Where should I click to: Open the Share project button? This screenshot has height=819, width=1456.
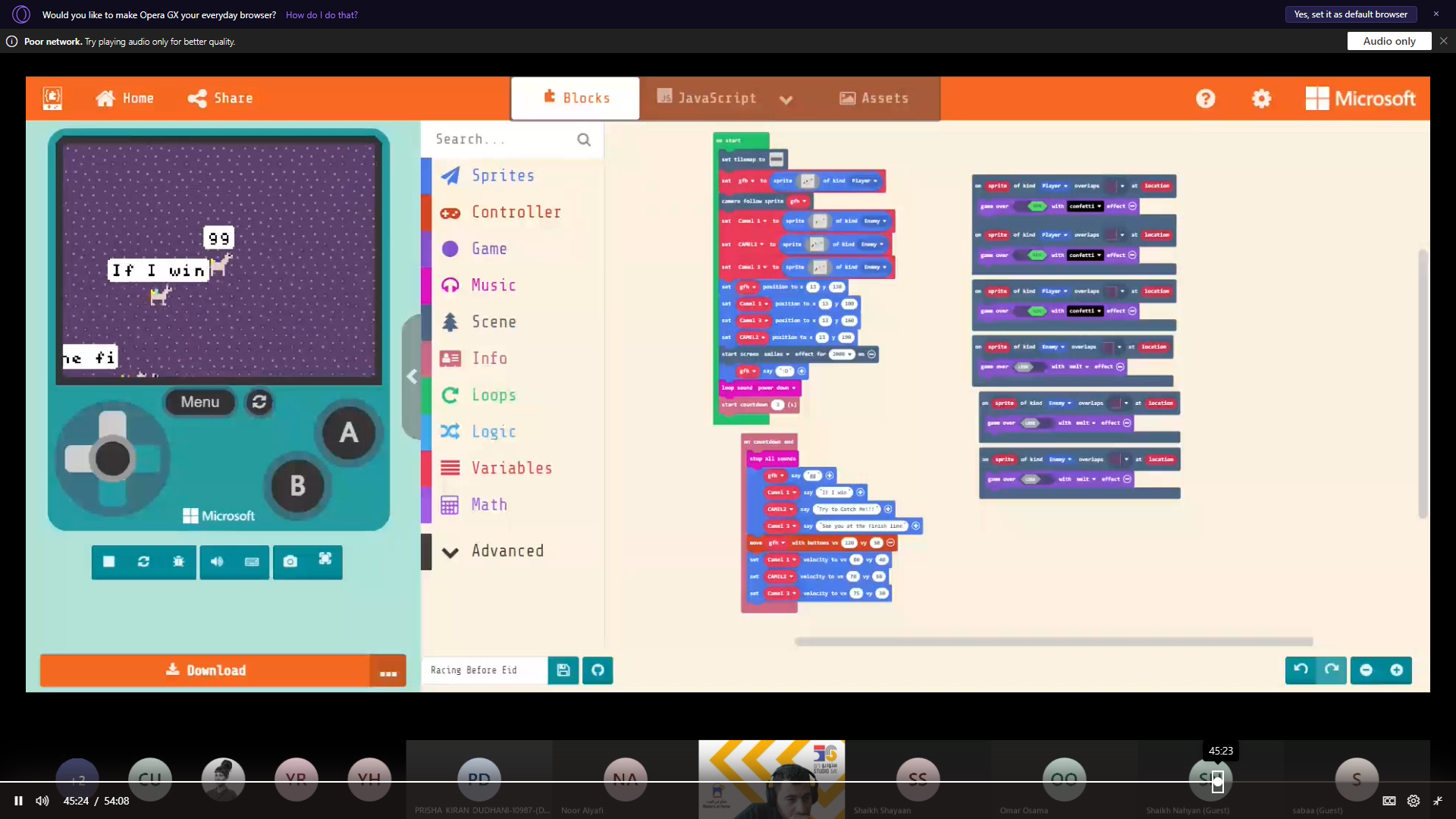click(x=220, y=98)
